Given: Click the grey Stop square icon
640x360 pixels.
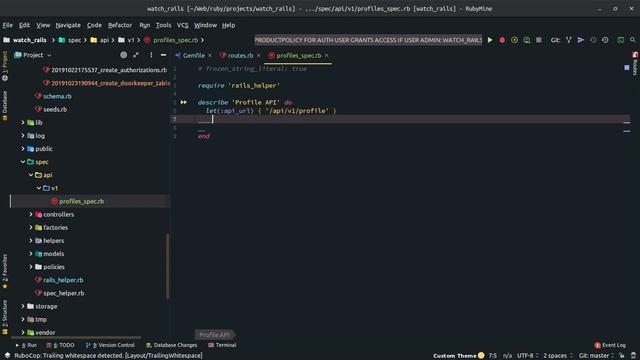Looking at the screenshot, I should tap(539, 40).
